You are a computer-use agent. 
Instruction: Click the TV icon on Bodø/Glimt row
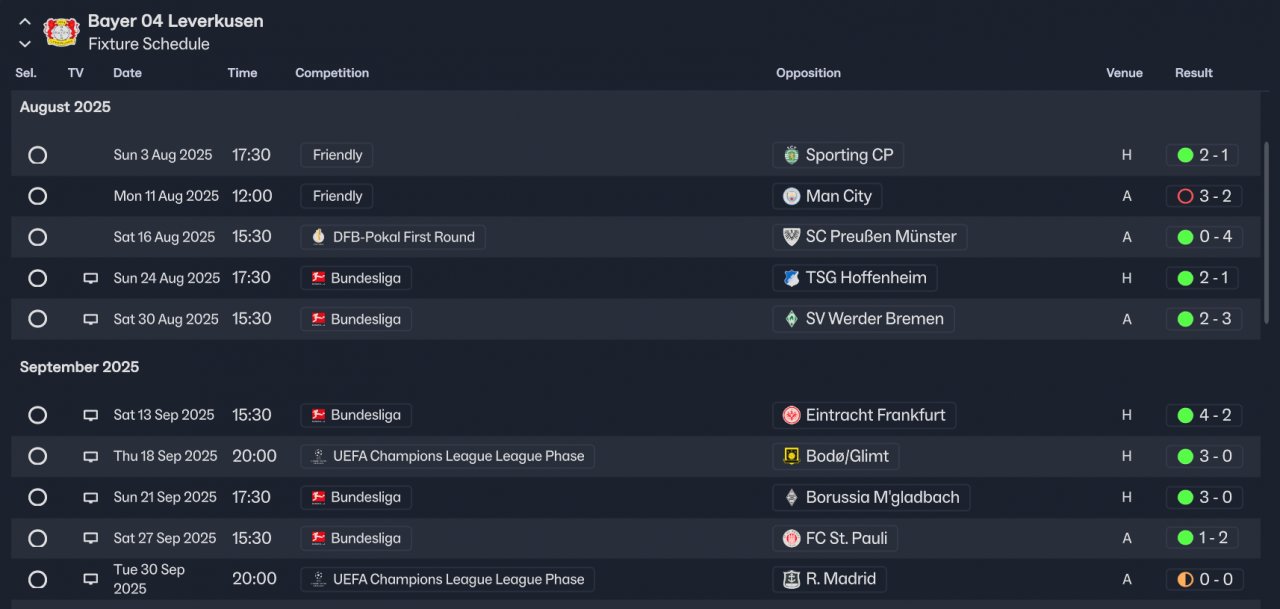(x=91, y=456)
